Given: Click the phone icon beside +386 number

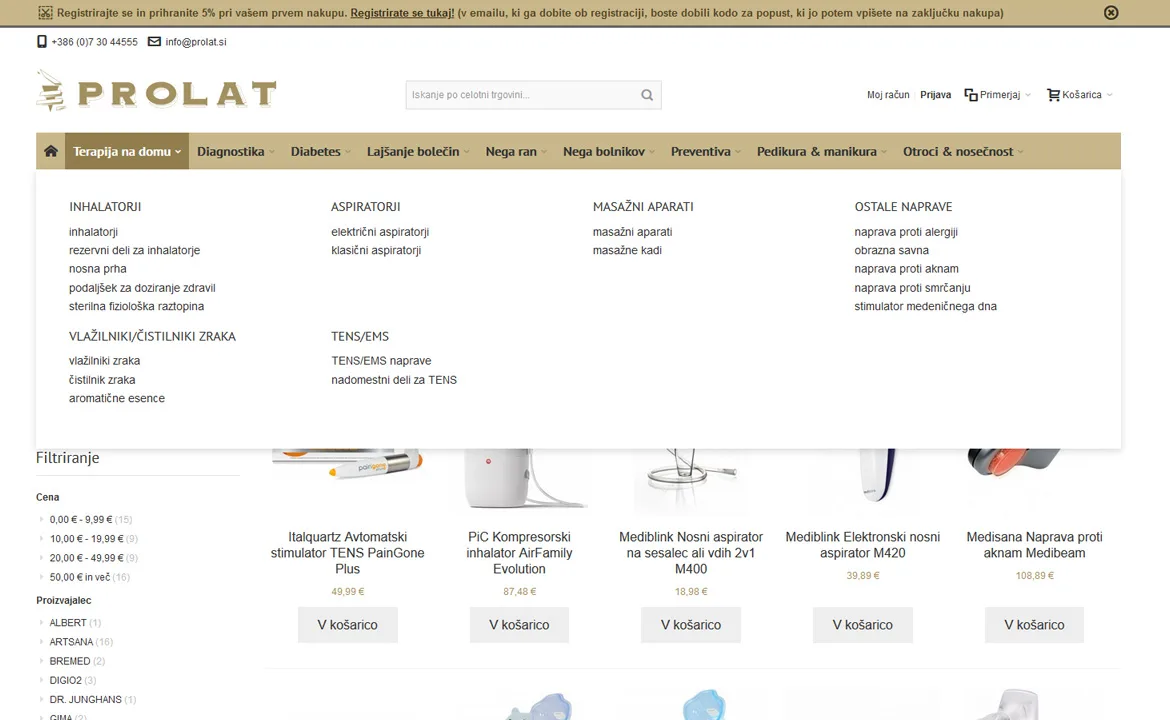Looking at the screenshot, I should point(42,42).
